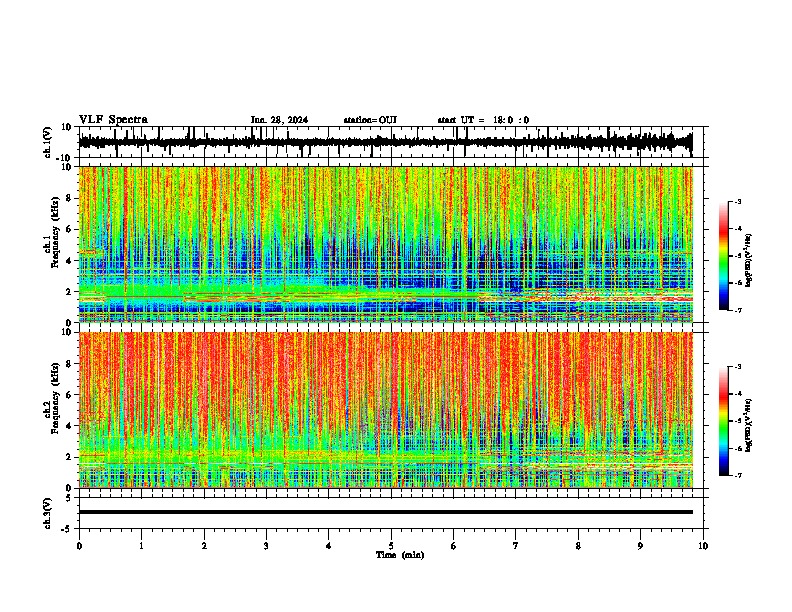The width and height of the screenshot is (792, 612).
Task: Click the 'ch.3(V)' axis label
Action: (48, 513)
